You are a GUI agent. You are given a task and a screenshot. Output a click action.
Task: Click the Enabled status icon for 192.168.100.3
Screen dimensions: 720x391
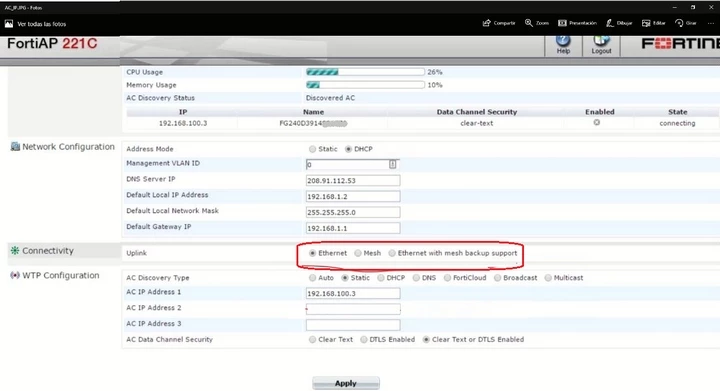(596, 123)
